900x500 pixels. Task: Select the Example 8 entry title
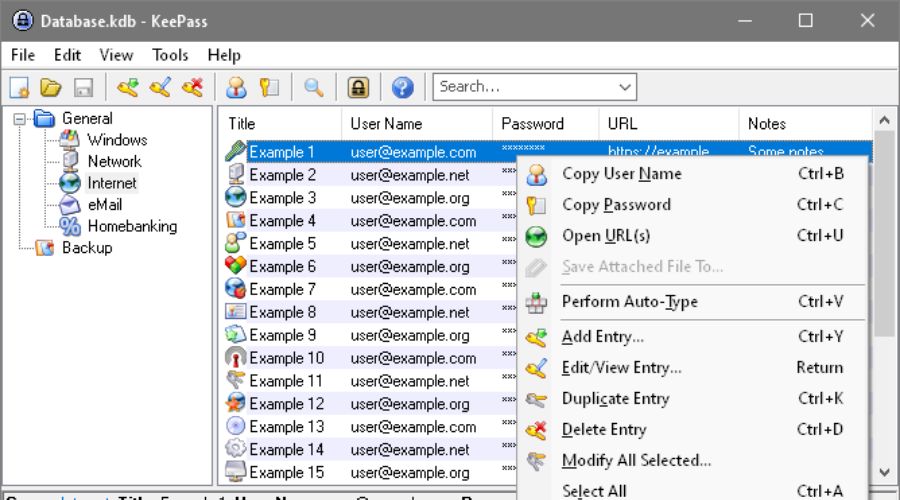pyautogui.click(x=282, y=312)
